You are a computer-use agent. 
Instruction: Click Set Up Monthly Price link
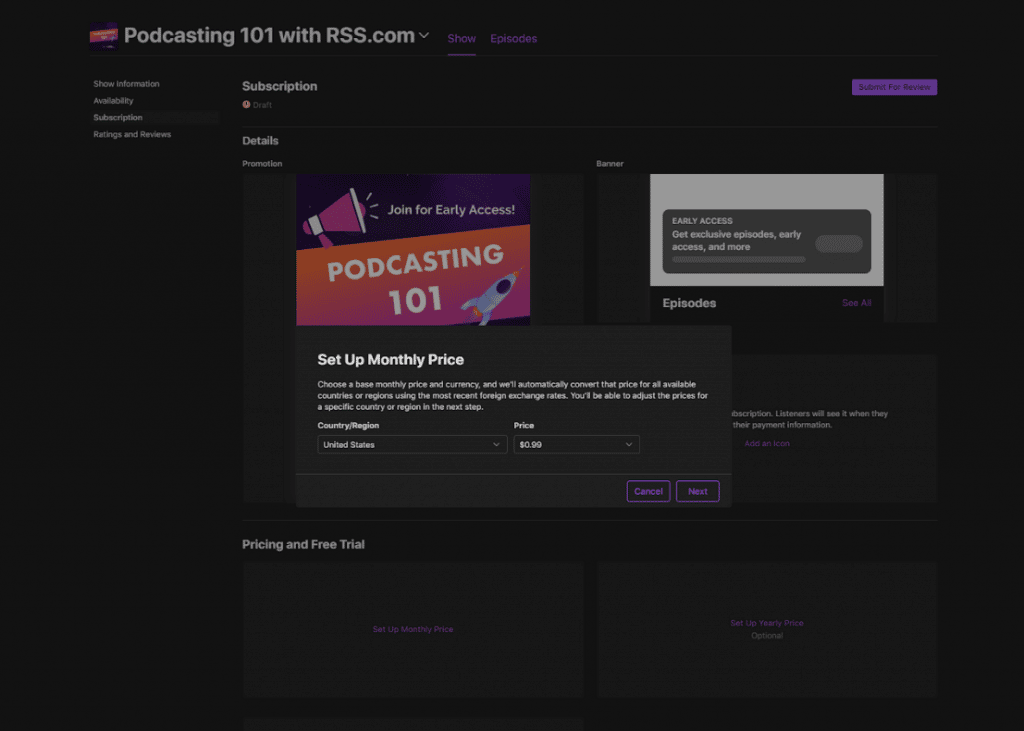click(x=413, y=629)
